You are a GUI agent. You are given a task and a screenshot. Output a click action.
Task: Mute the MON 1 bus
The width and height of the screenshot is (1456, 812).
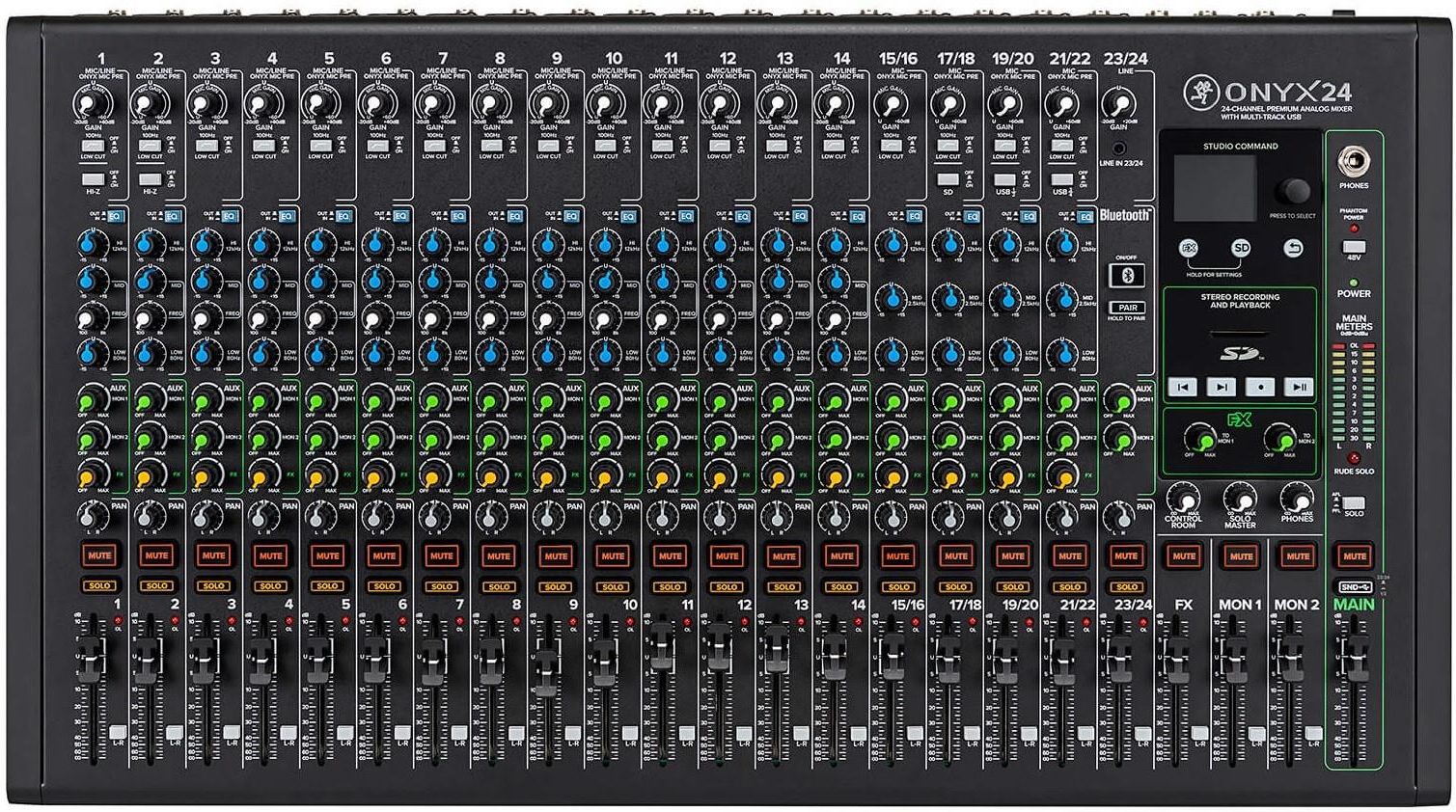click(1240, 555)
